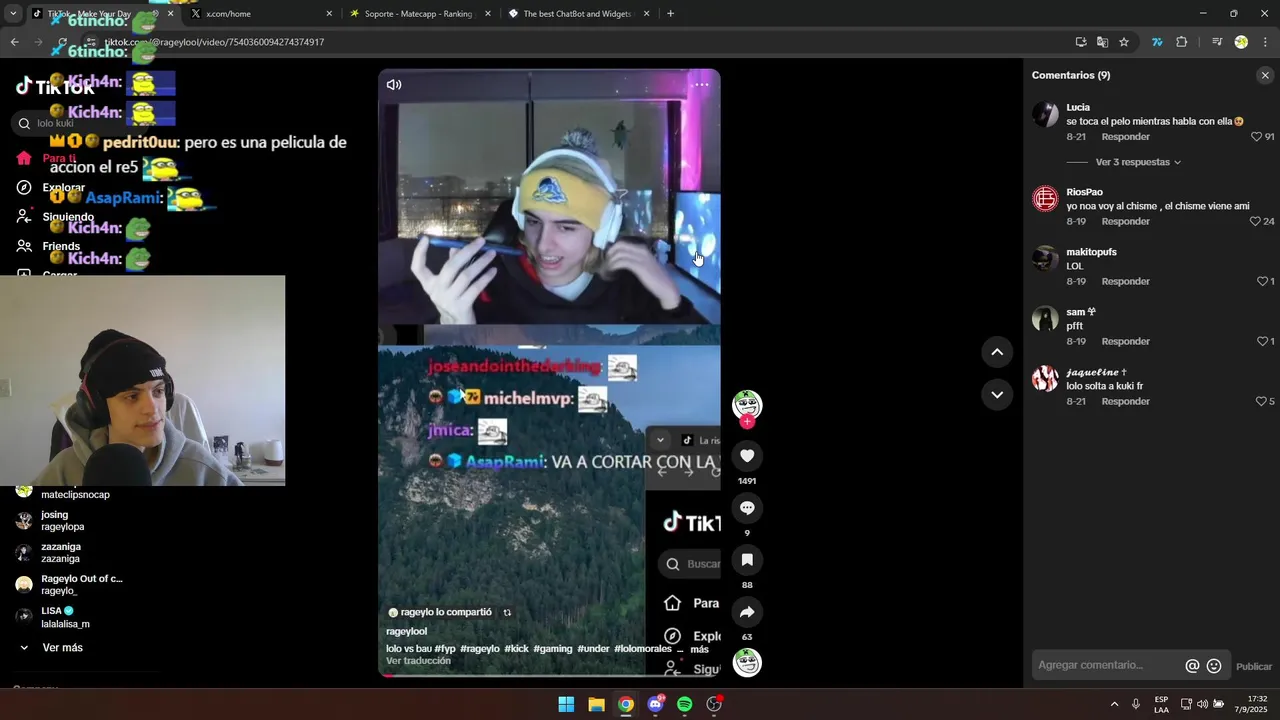Click Responder under makitopufs' comment
Image resolution: width=1280 pixels, height=720 pixels.
tap(1125, 282)
